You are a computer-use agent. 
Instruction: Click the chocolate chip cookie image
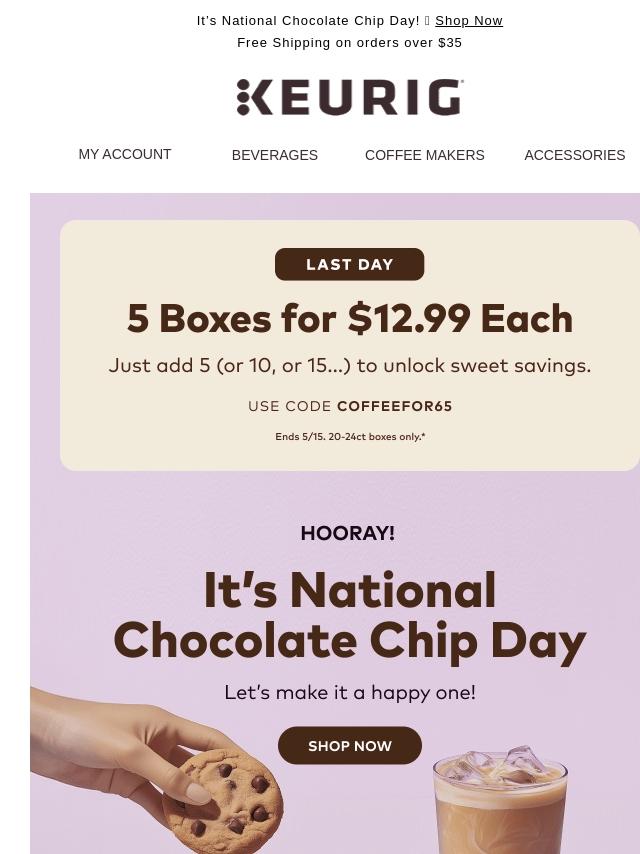point(230,801)
